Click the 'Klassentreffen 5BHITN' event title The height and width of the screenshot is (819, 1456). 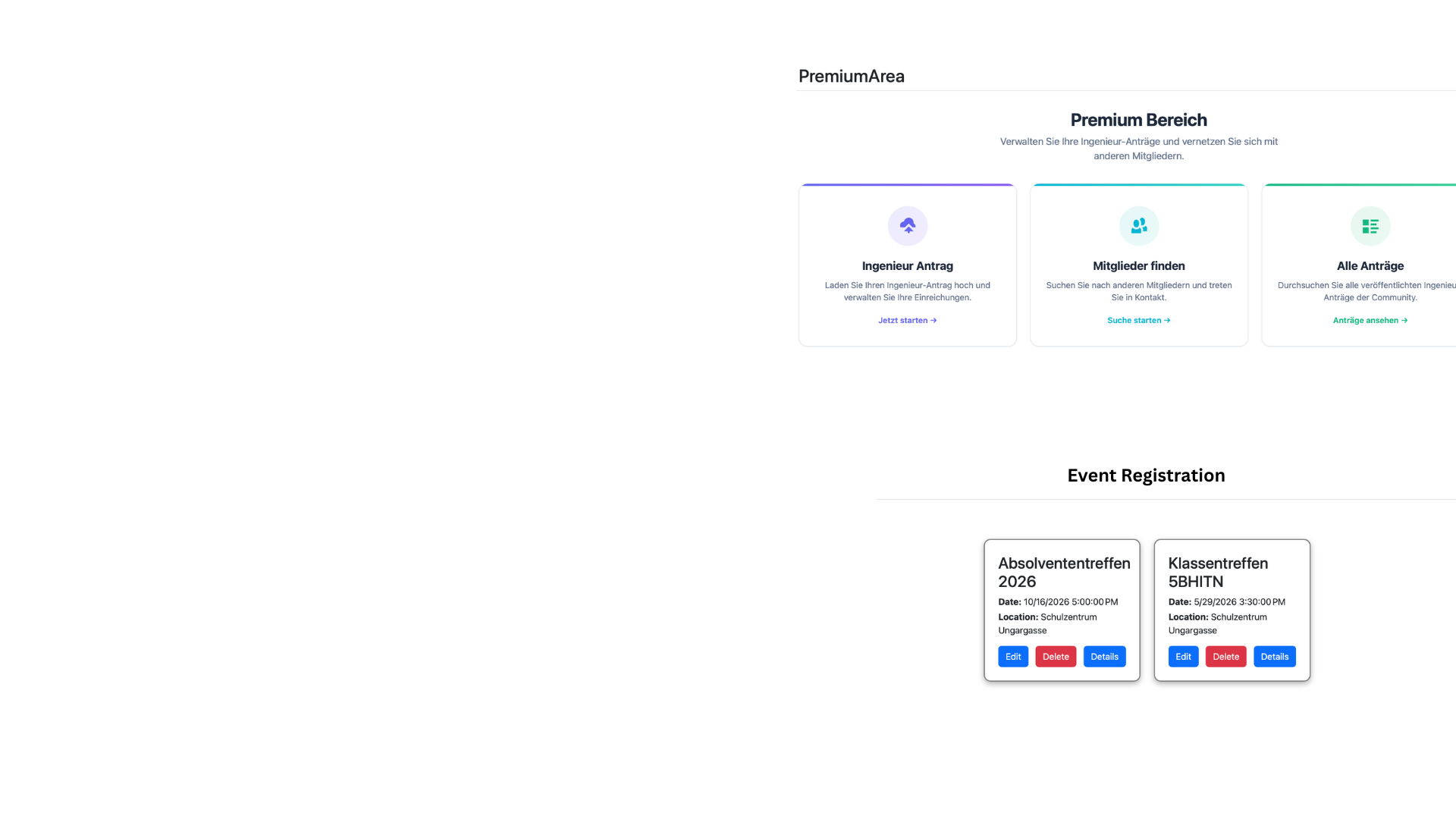click(x=1217, y=573)
